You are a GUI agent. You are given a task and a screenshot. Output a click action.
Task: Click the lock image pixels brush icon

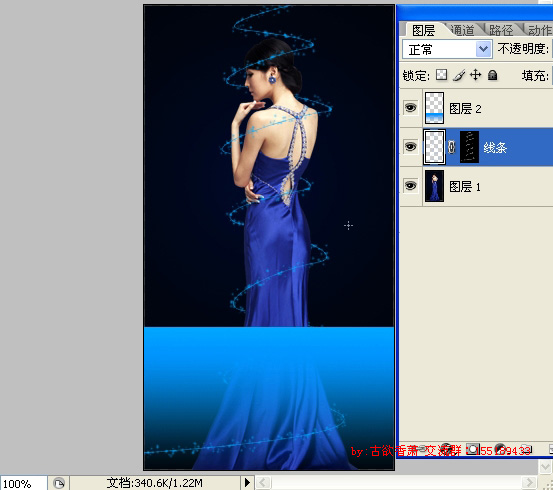[x=458, y=75]
